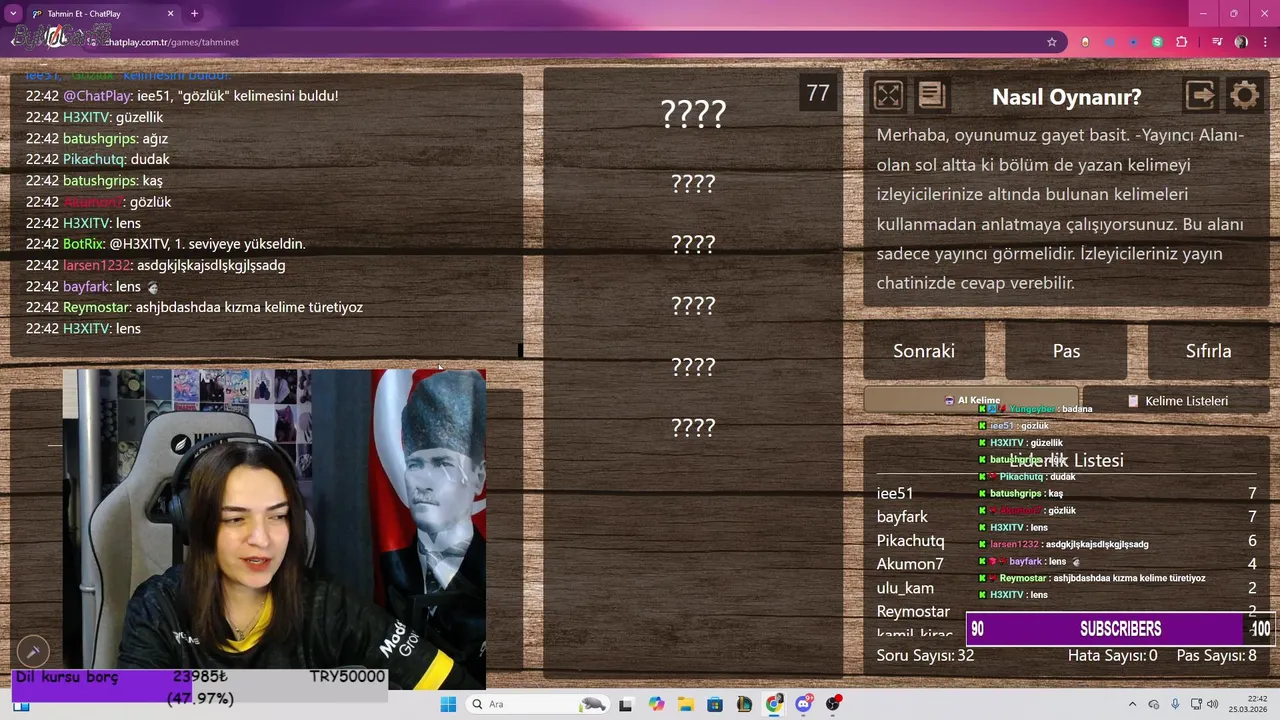
Task: Click ulu_kam in the leaderboard
Action: pos(905,587)
